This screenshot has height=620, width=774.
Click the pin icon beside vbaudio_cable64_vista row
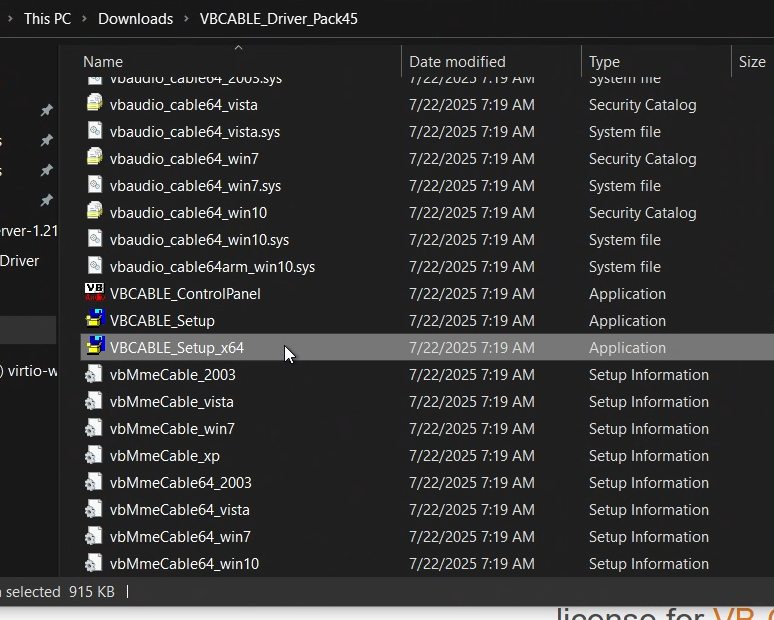[x=46, y=110]
